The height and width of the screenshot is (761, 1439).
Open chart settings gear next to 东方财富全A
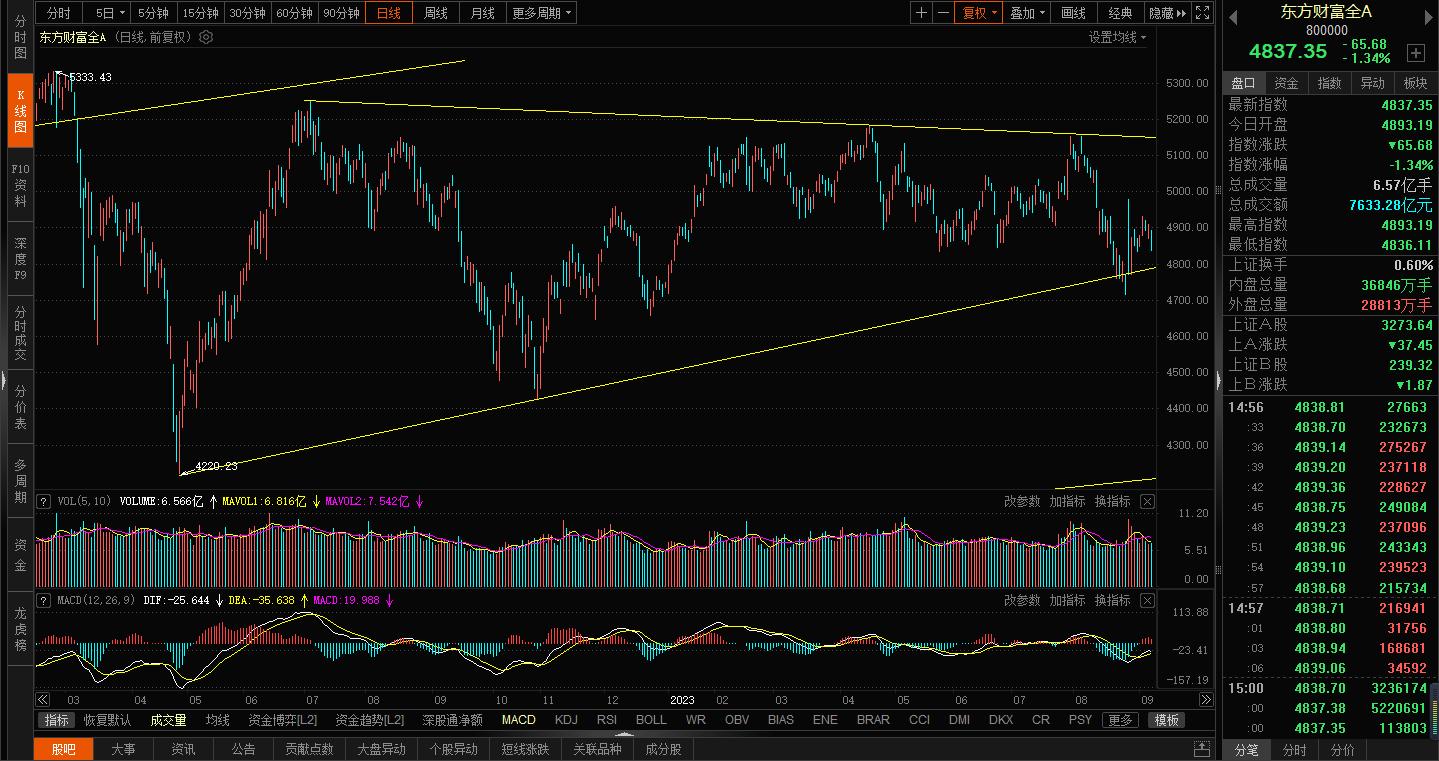point(206,37)
